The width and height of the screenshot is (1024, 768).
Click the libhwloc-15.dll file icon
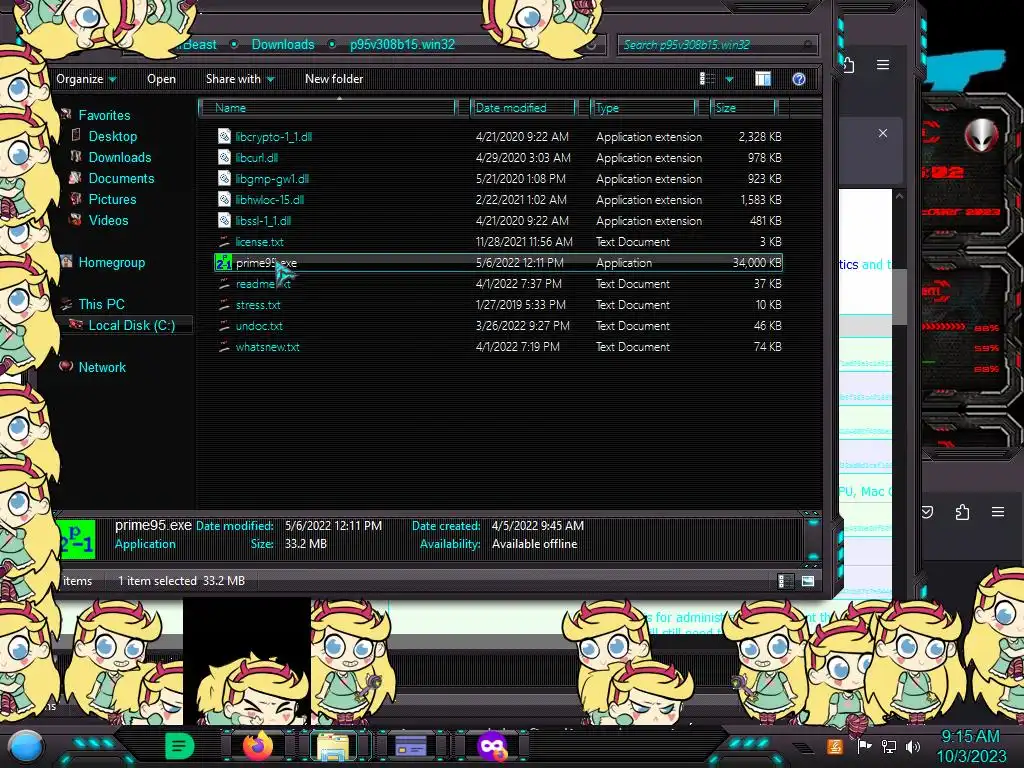point(224,199)
